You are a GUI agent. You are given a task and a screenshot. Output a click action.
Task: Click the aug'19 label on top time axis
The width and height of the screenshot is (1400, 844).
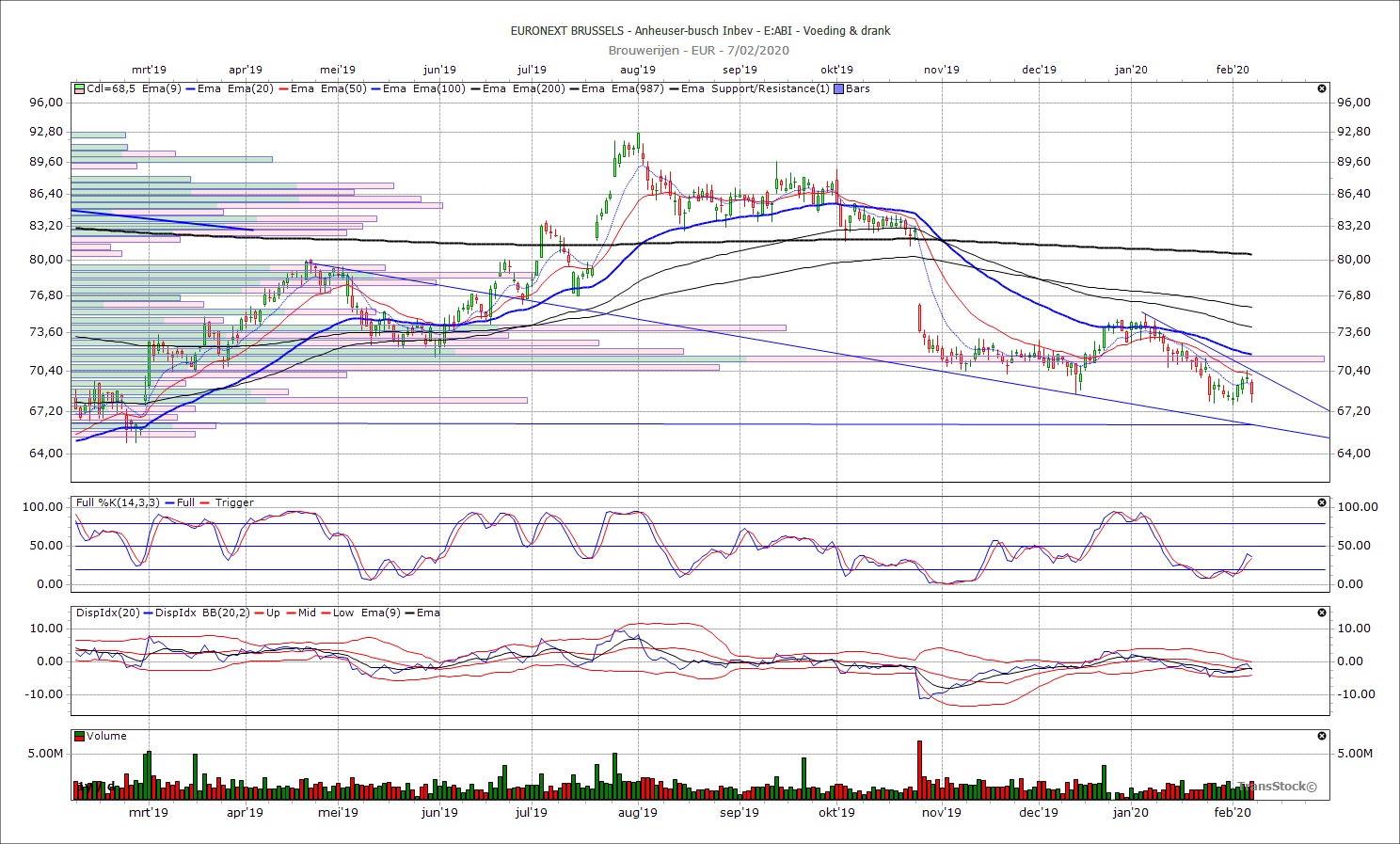tap(638, 70)
